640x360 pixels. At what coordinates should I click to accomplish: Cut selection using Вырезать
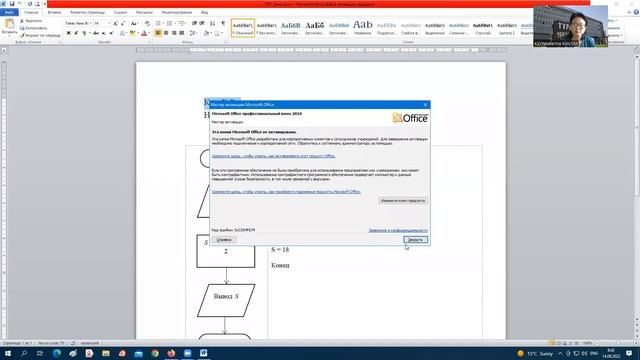[x=31, y=21]
